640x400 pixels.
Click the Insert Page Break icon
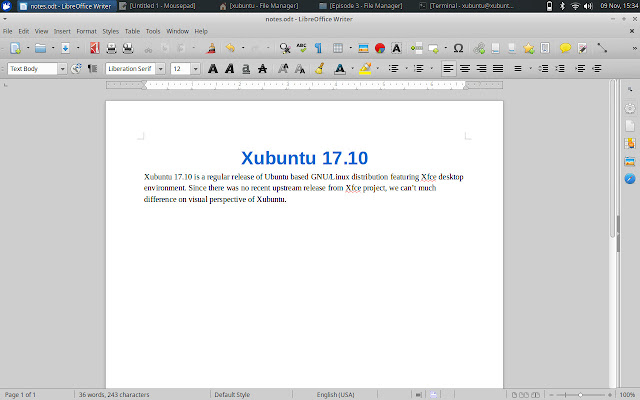pos(416,48)
